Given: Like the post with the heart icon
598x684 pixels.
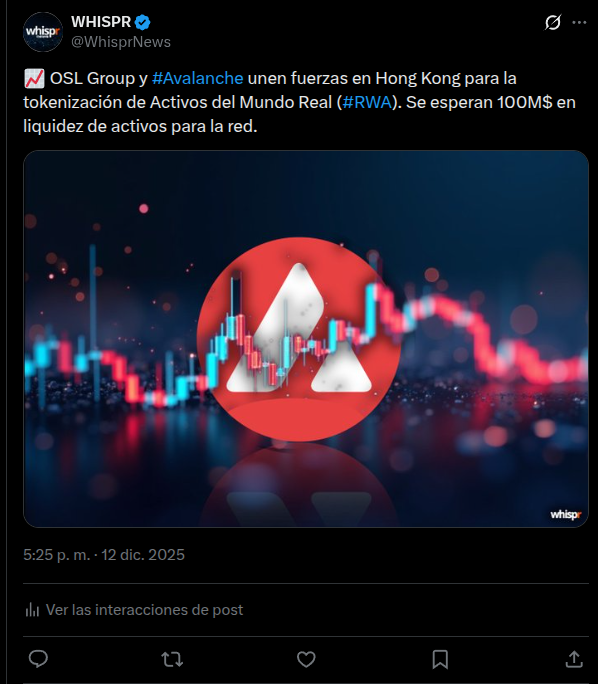Looking at the screenshot, I should coord(306,659).
